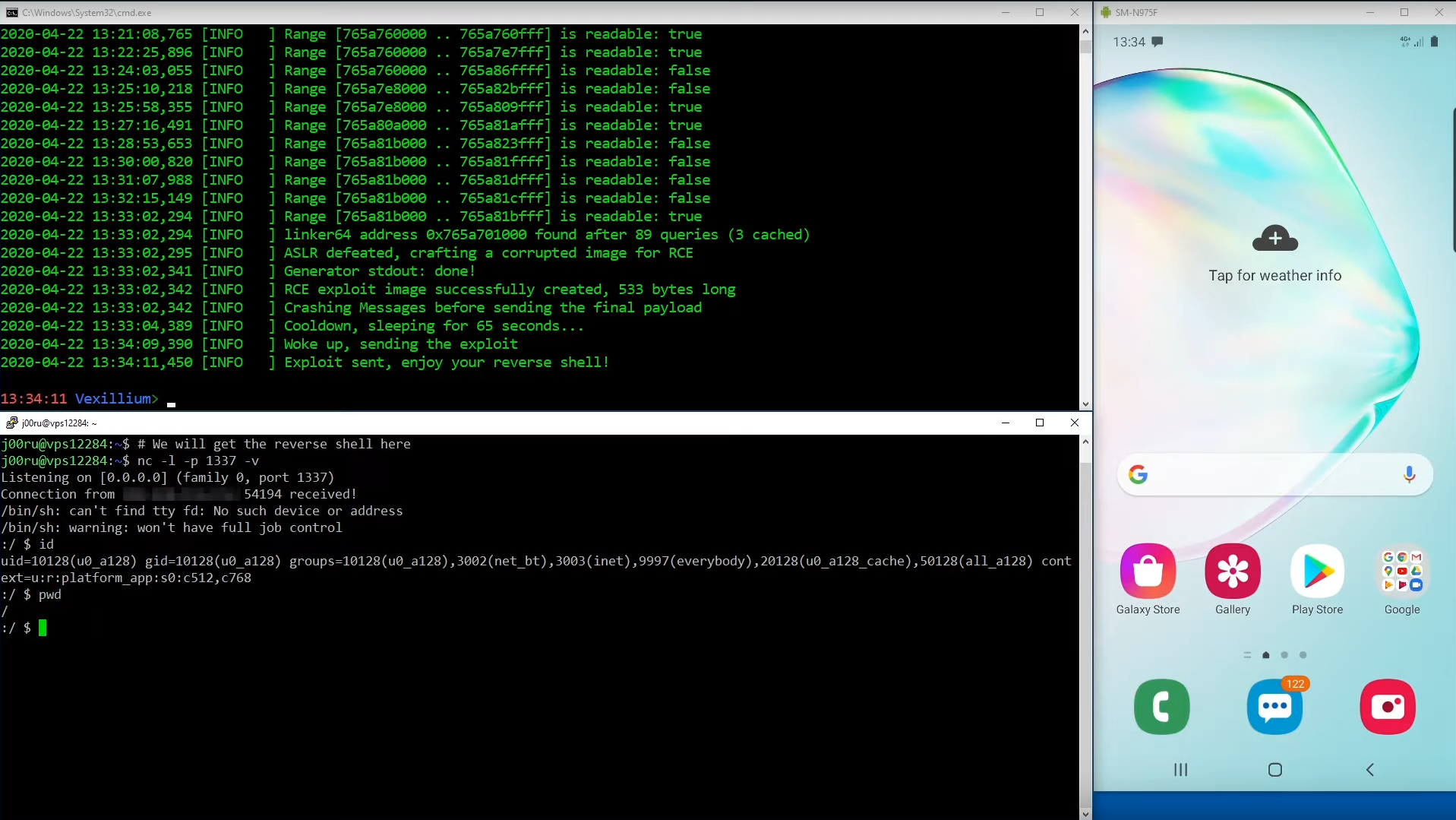
Task: Switch to the third home screen page dot
Action: click(x=1303, y=655)
